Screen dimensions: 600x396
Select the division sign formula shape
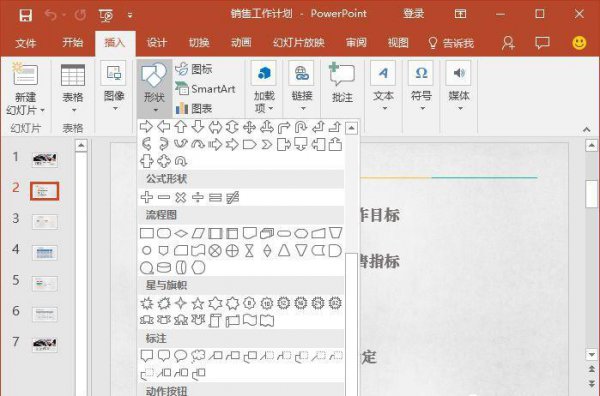click(x=198, y=197)
